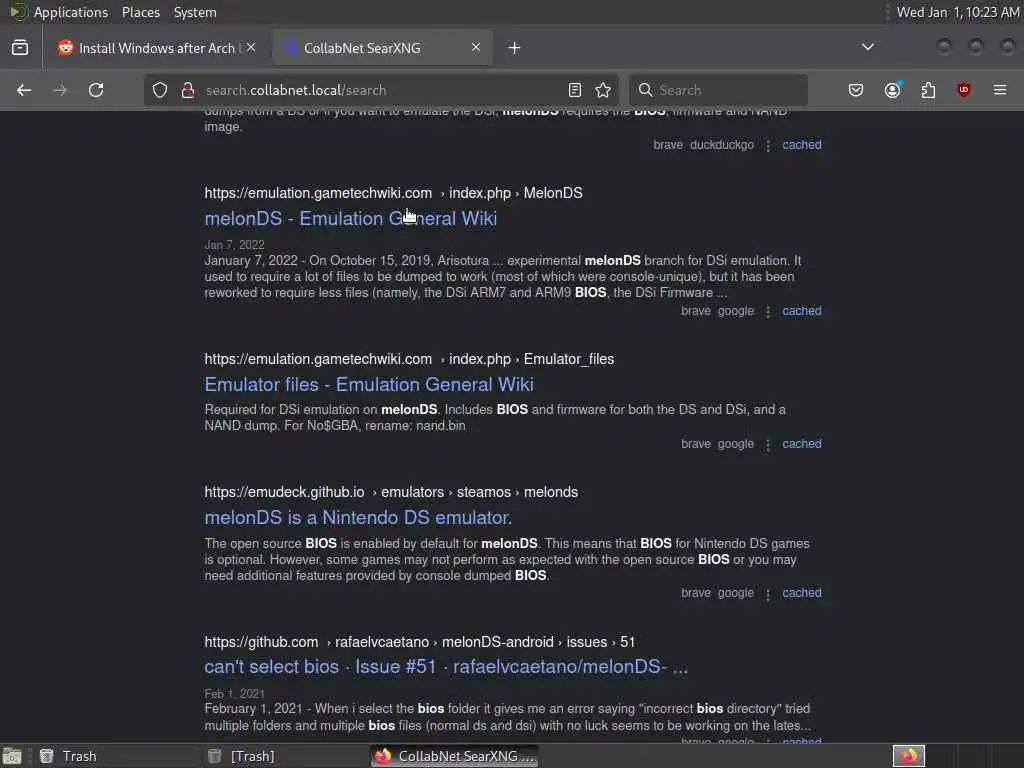Open Emulator files - Emulation General Wiki
Screen dimensions: 1024x768
click(x=369, y=384)
